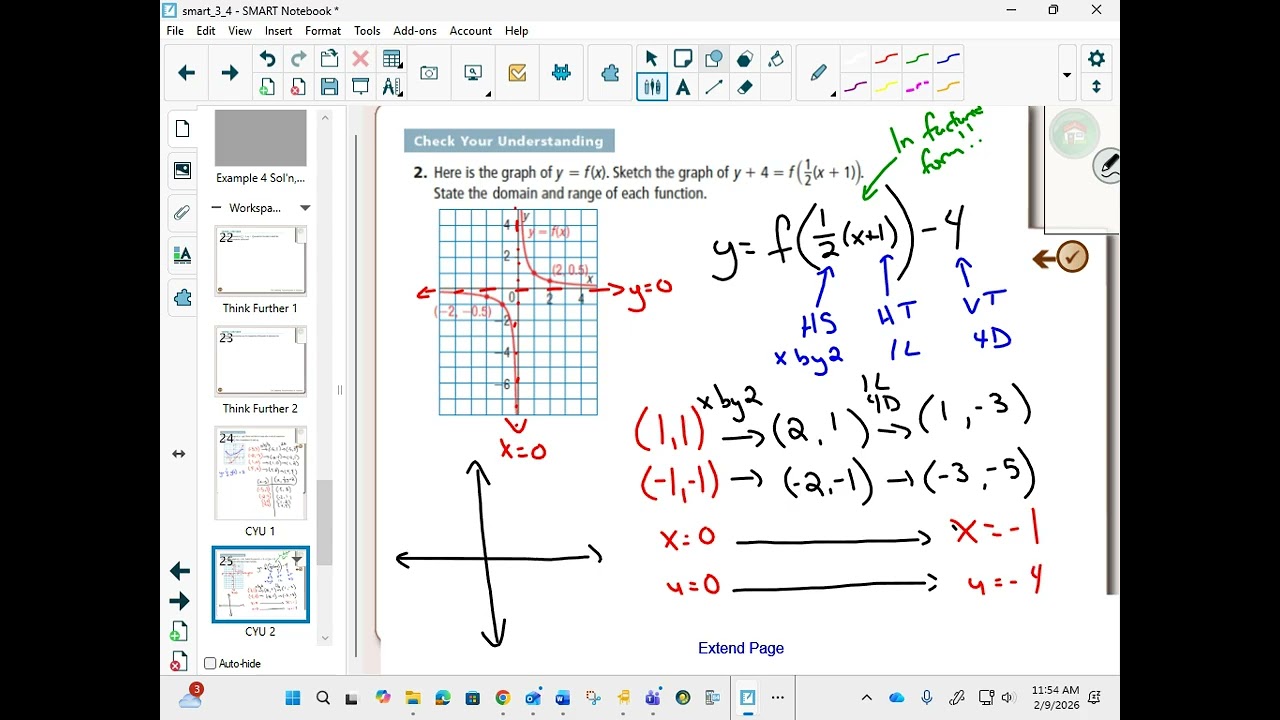Show the screen shade

[x=360, y=87]
